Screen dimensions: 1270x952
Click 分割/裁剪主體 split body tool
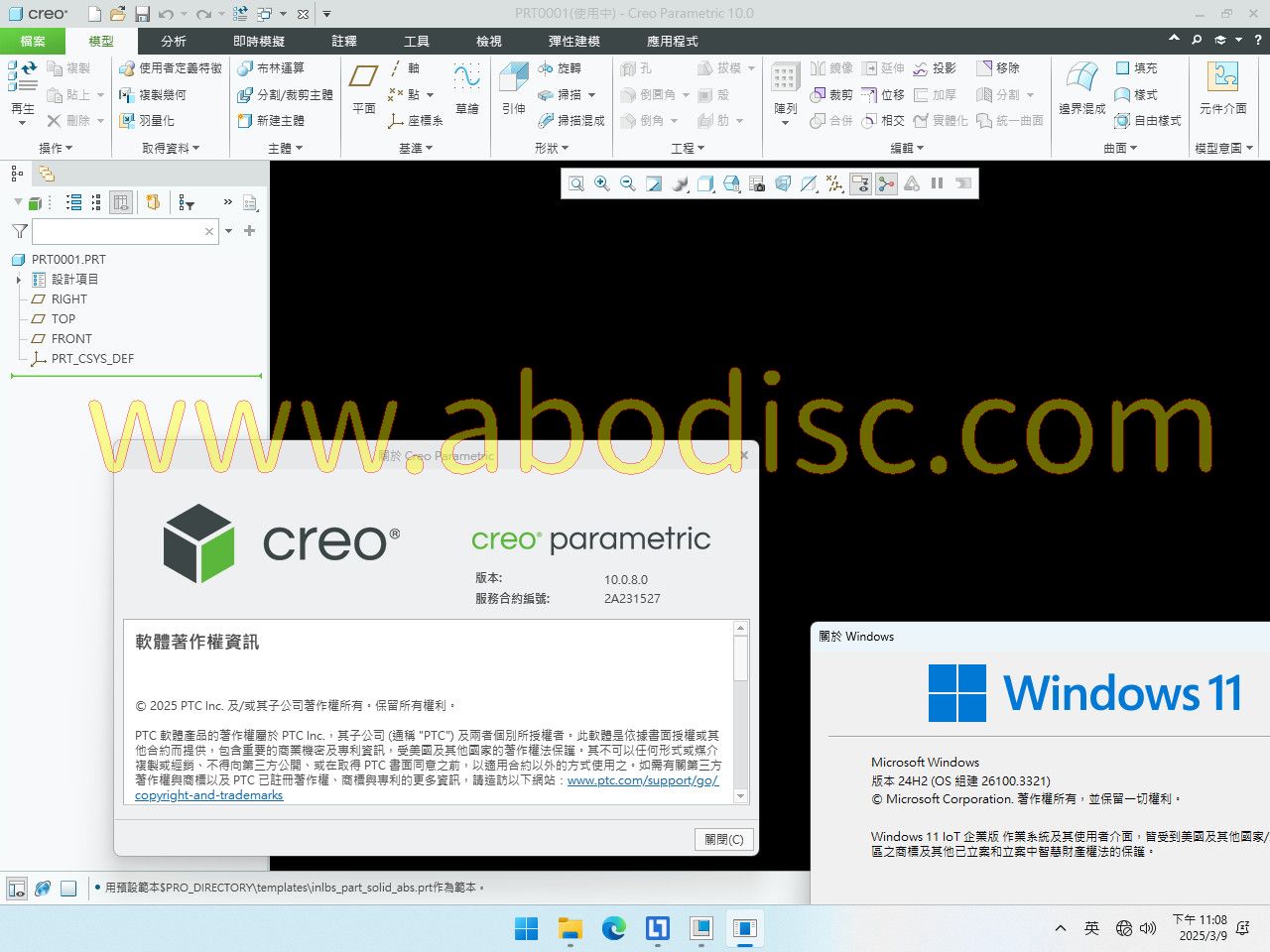[285, 94]
